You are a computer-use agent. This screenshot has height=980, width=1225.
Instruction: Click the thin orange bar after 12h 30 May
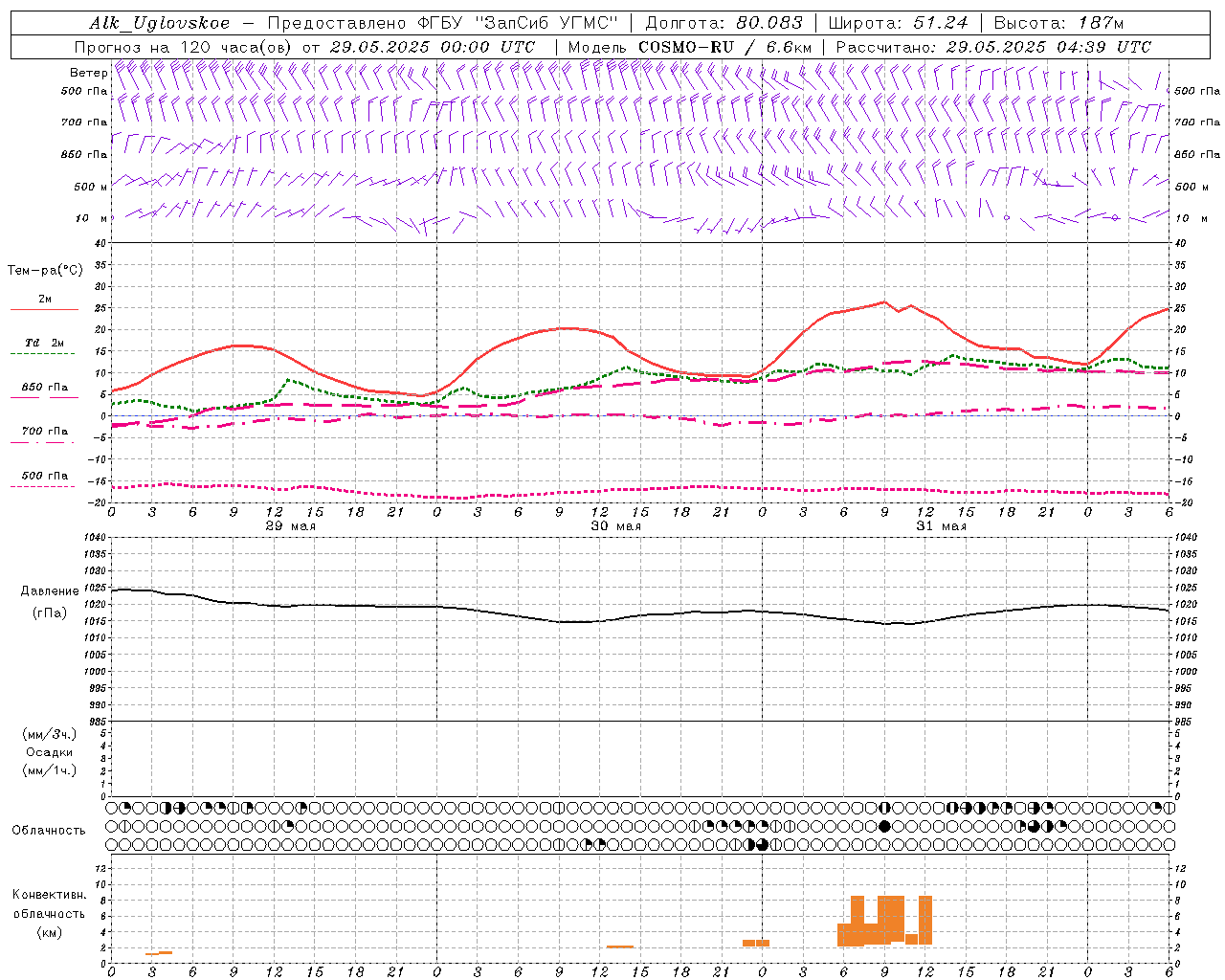620,947
